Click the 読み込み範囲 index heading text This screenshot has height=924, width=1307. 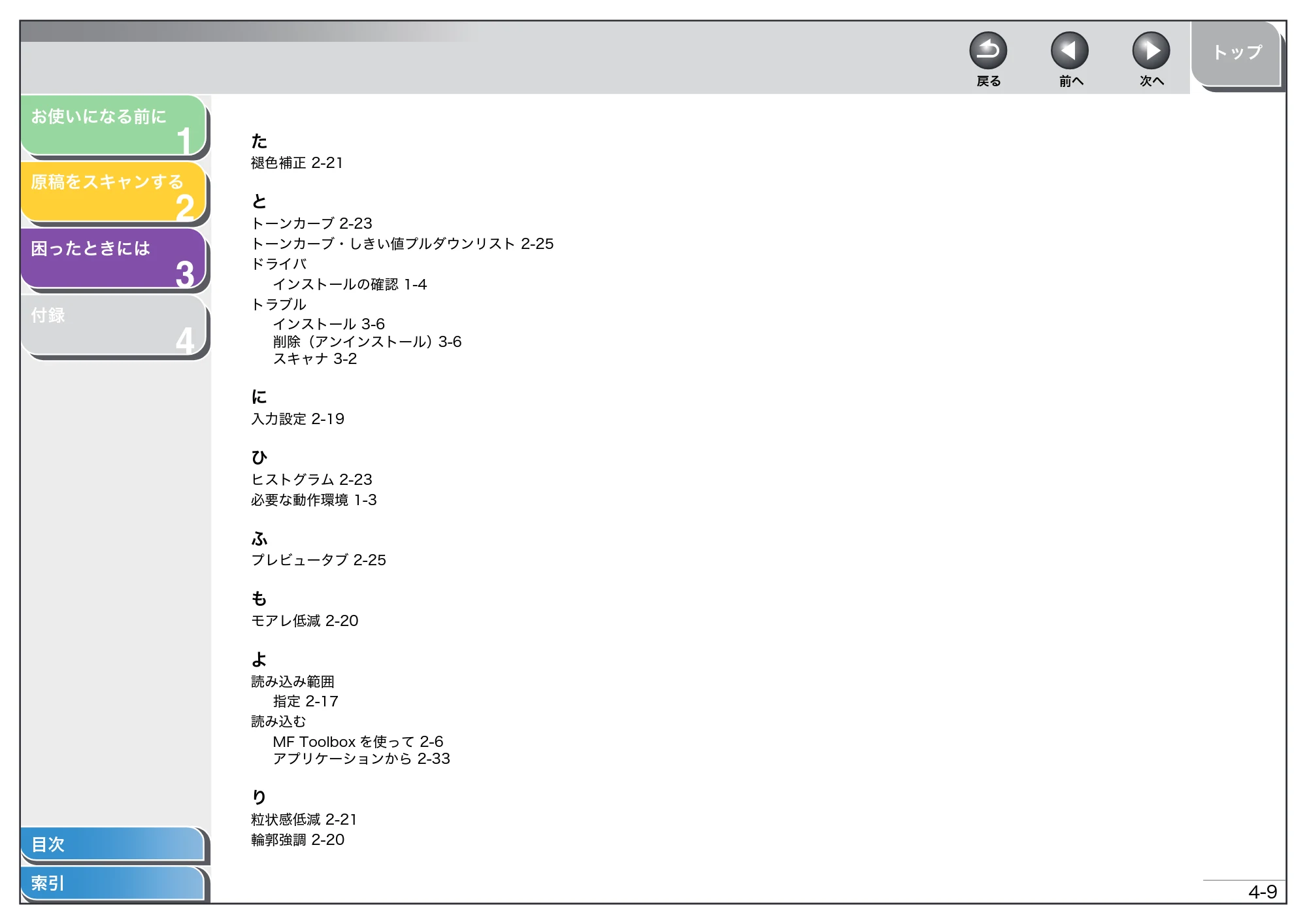coord(293,682)
